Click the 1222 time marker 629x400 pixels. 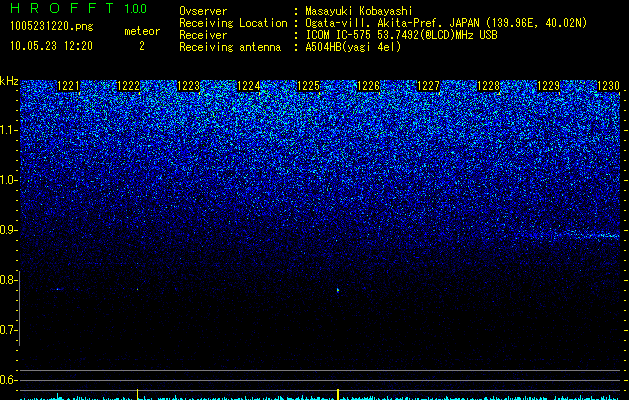[x=128, y=86]
